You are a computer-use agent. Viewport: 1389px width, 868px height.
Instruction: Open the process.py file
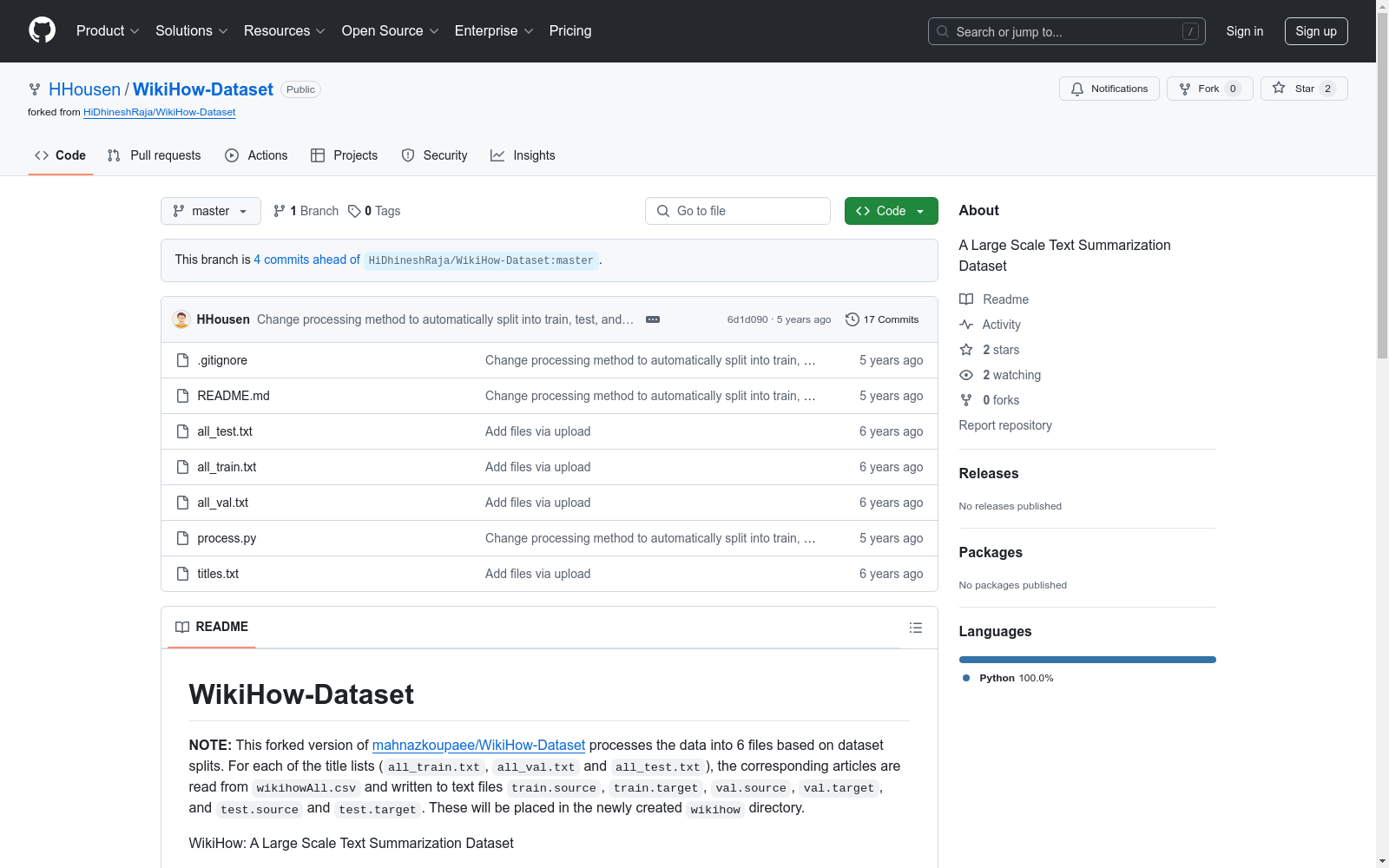(227, 538)
